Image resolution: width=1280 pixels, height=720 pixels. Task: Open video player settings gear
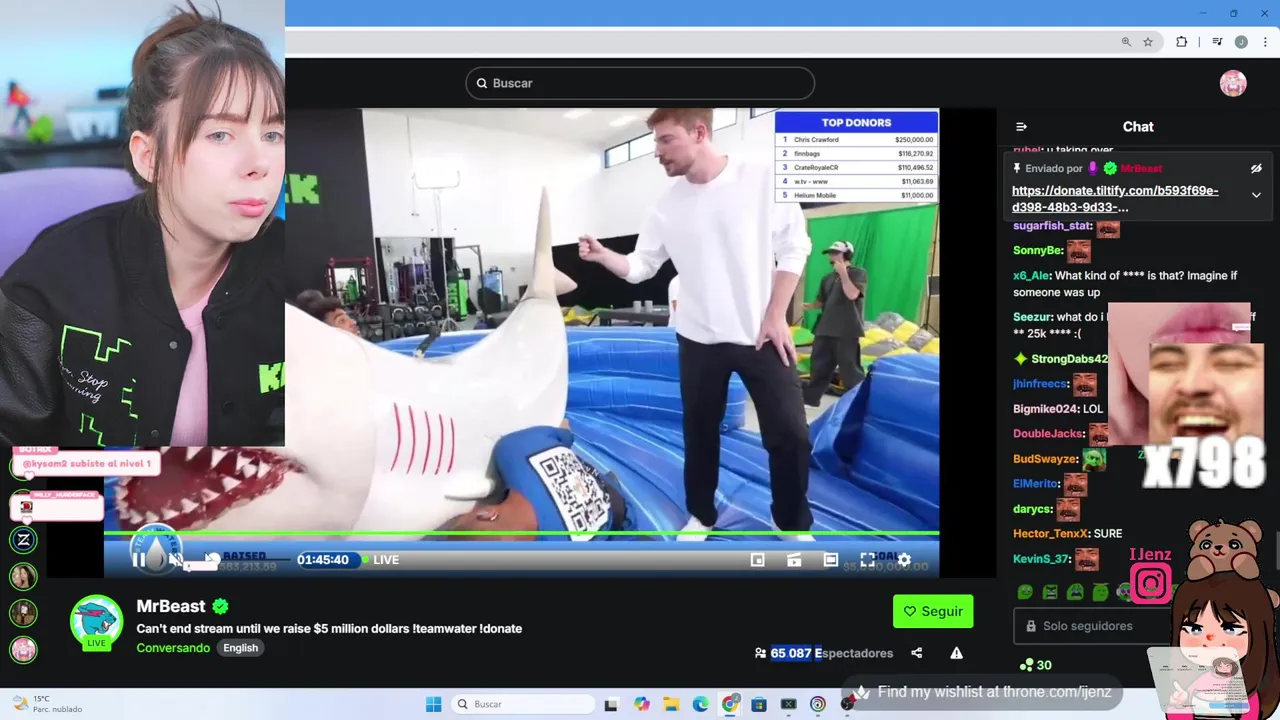tap(904, 560)
